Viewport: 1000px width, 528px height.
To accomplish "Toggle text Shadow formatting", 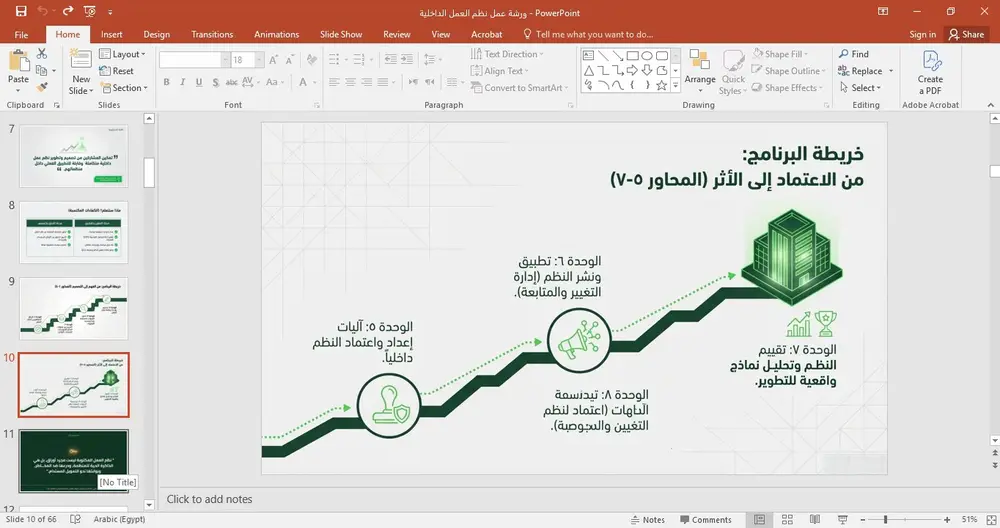I will pyautogui.click(x=216, y=82).
